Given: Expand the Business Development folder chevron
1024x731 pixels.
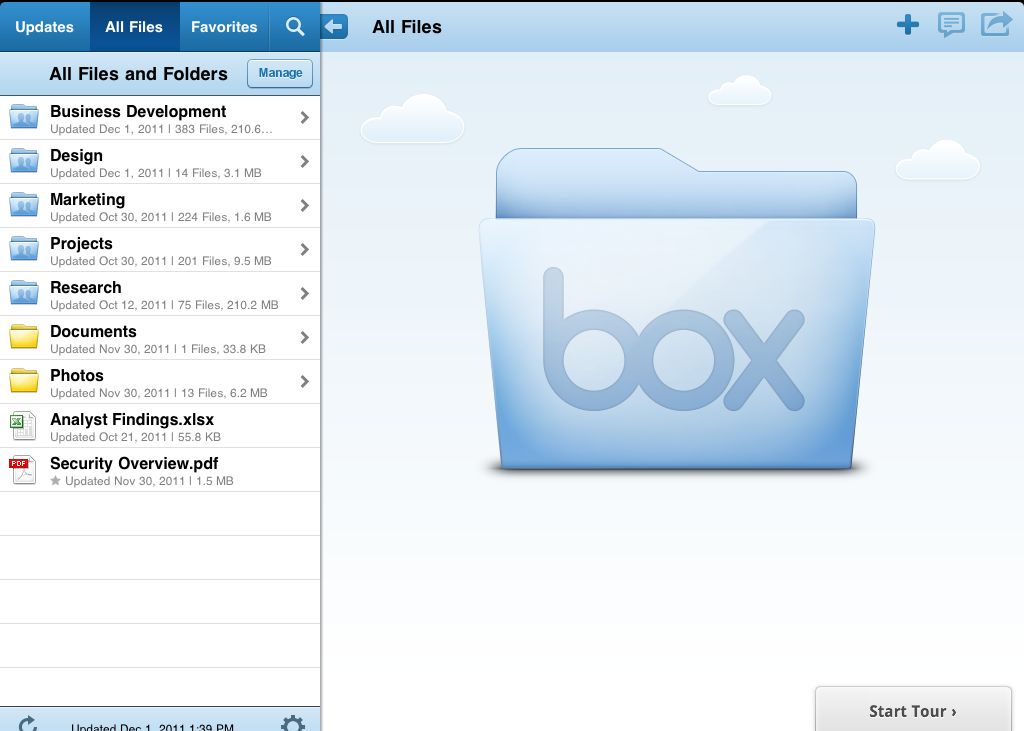Looking at the screenshot, I should pyautogui.click(x=304, y=118).
